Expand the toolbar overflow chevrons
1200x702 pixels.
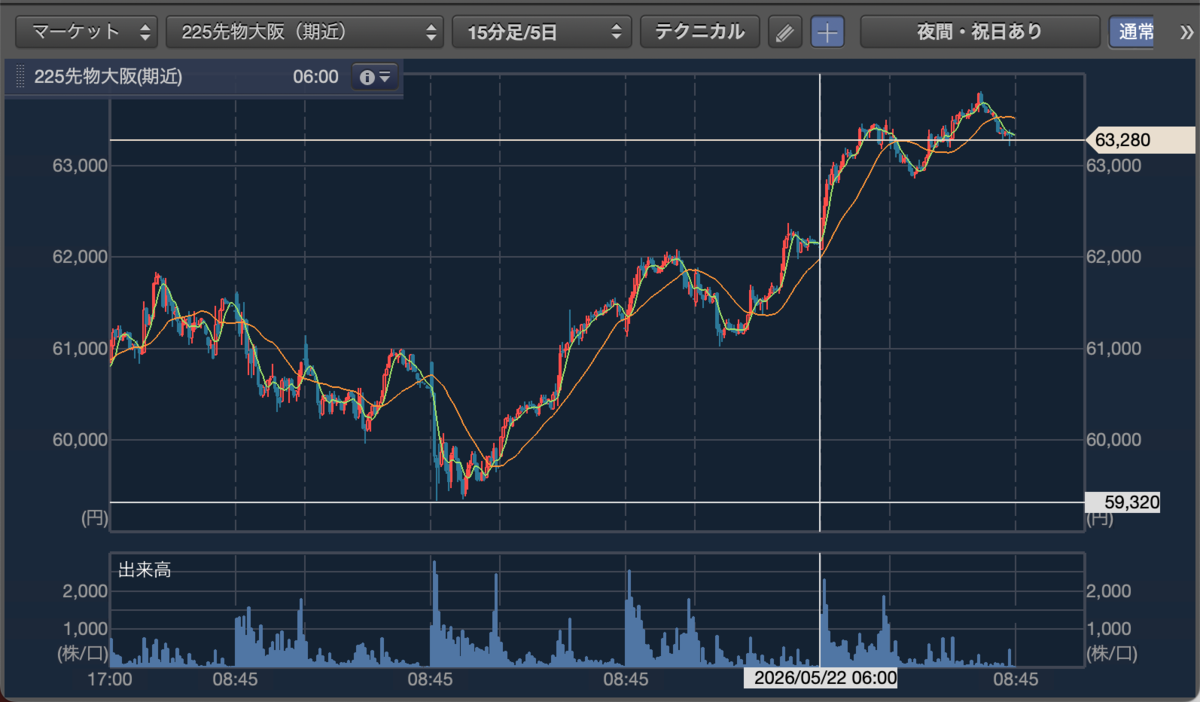tap(1182, 32)
